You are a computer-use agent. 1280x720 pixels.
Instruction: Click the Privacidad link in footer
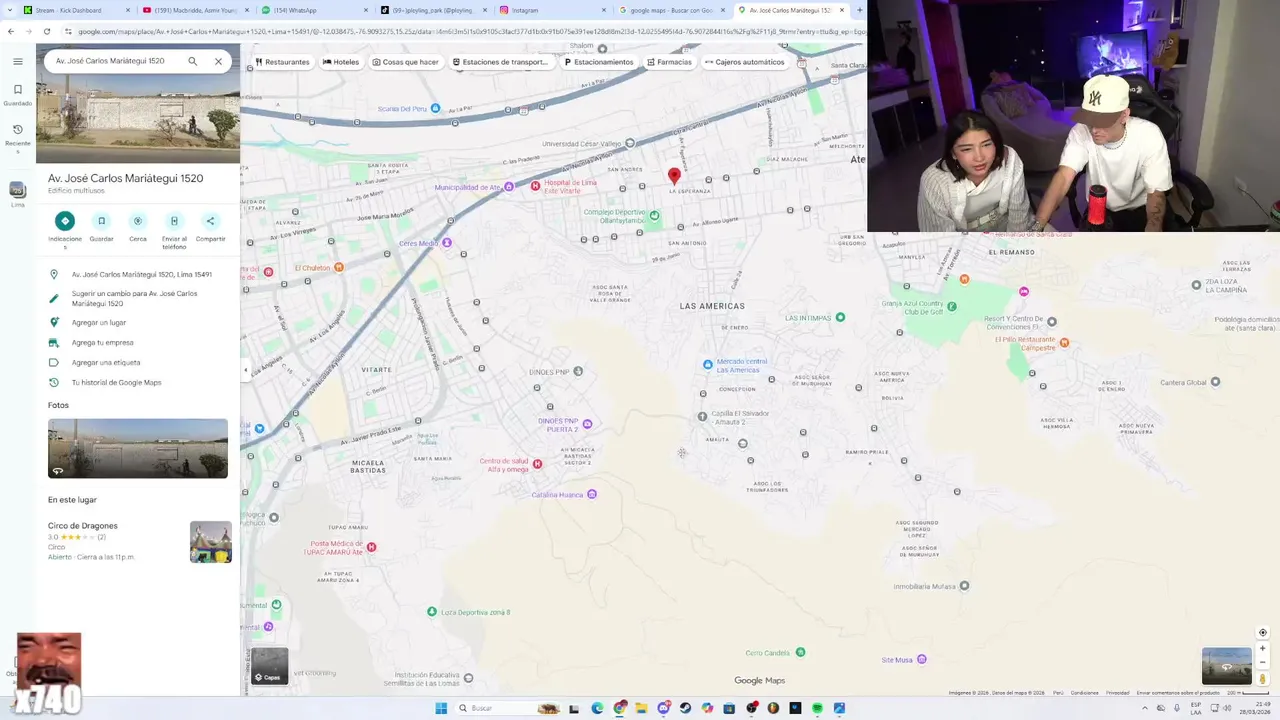coord(1117,692)
